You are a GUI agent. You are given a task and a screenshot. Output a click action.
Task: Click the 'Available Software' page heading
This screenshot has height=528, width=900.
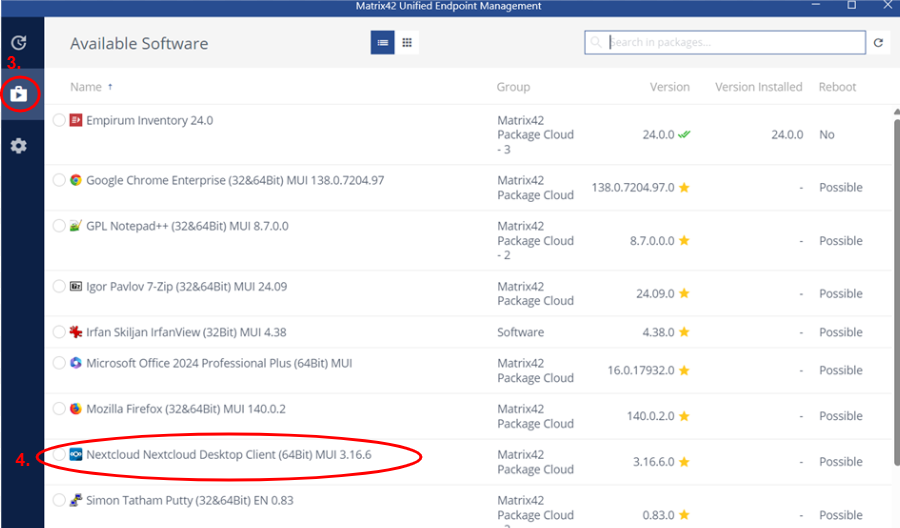(x=139, y=44)
